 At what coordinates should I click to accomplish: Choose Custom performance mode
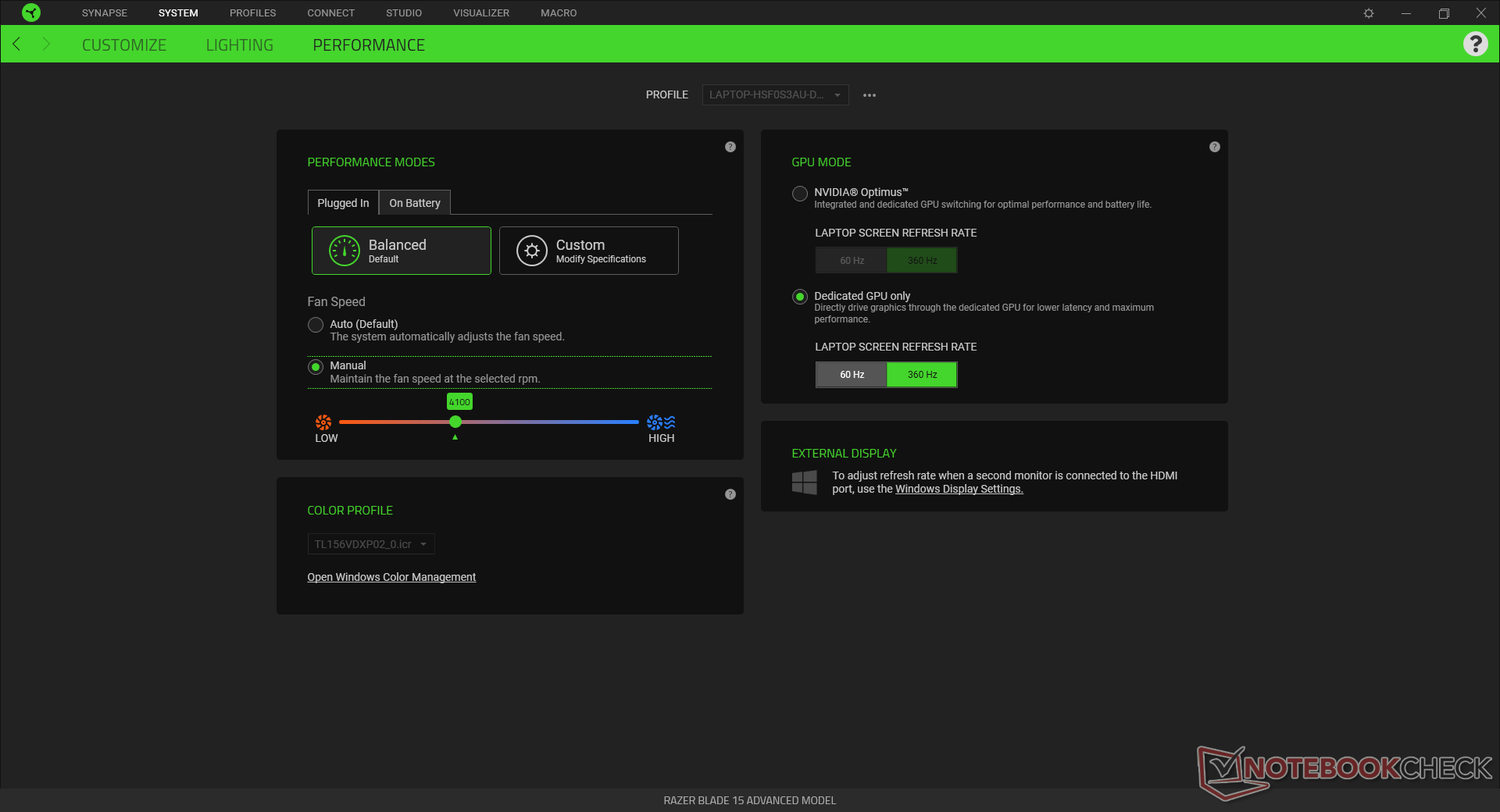pos(589,251)
